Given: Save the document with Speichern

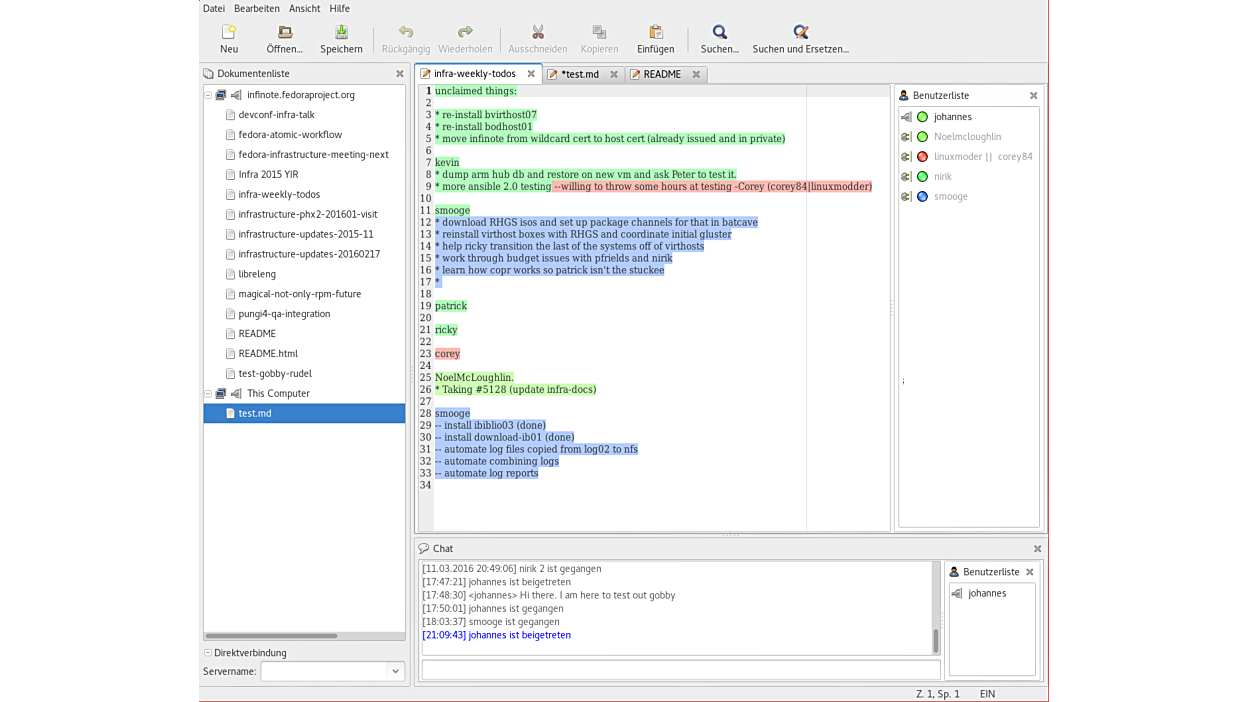Looking at the screenshot, I should [x=341, y=39].
